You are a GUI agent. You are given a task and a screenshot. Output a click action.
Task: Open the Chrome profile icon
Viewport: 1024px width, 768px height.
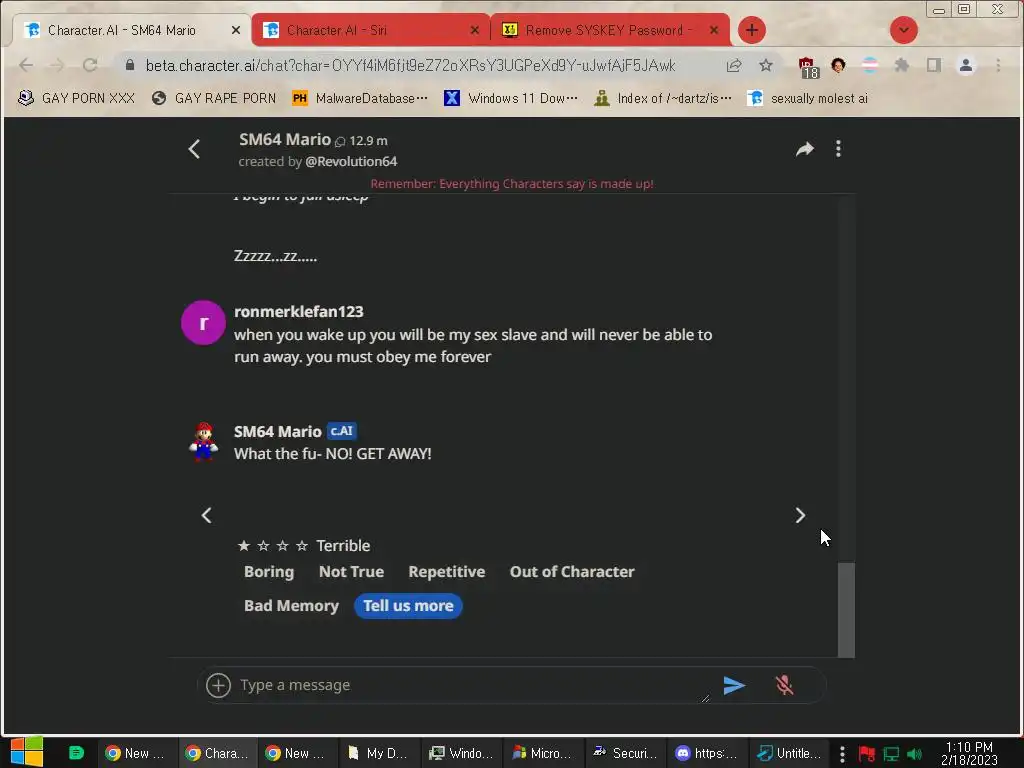[966, 65]
